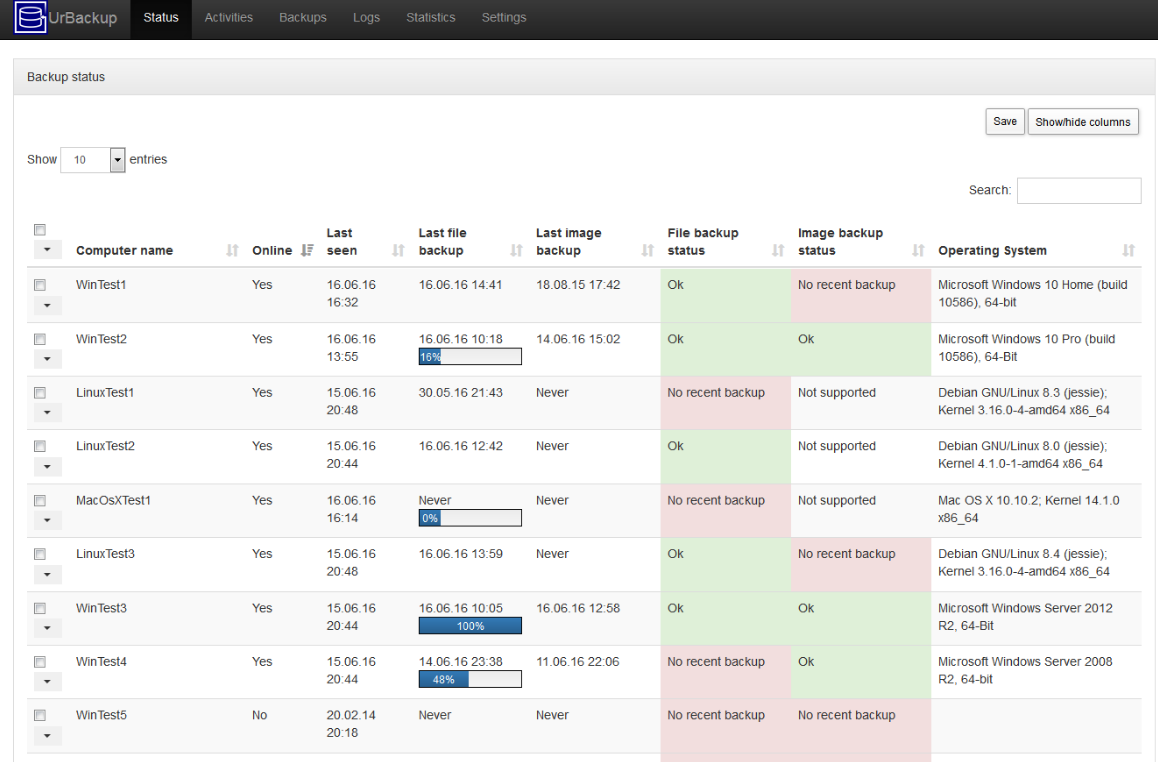Sort the Computer name column
1158x762 pixels.
[x=230, y=250]
